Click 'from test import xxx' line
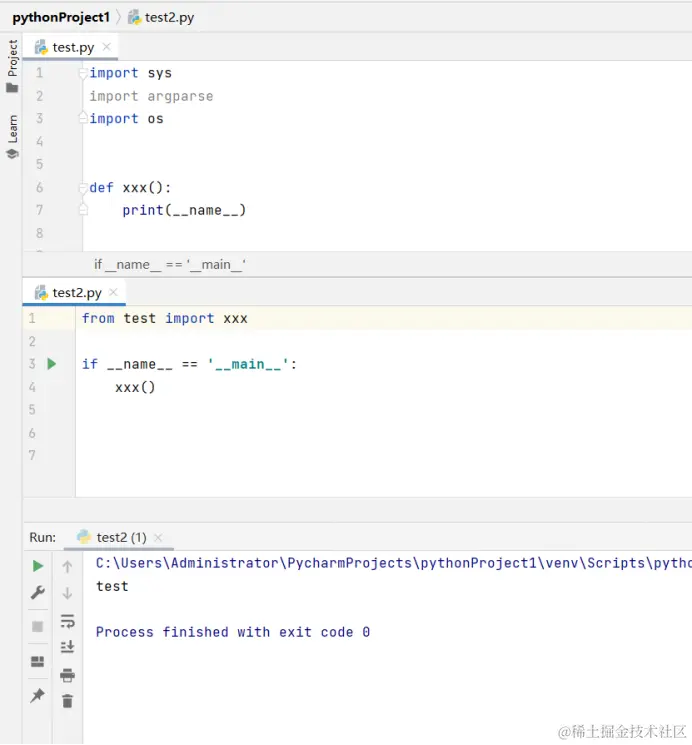692x745 pixels. [164, 318]
